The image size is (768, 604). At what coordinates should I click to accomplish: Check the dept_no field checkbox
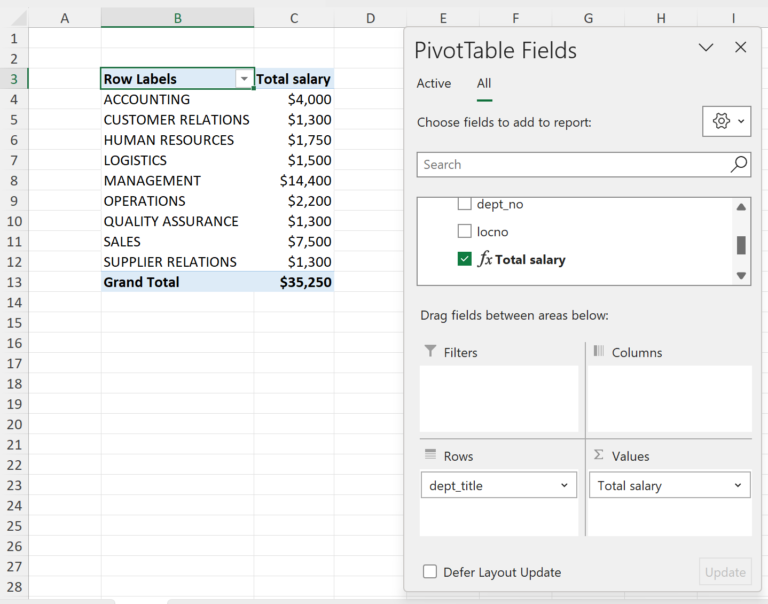click(464, 204)
